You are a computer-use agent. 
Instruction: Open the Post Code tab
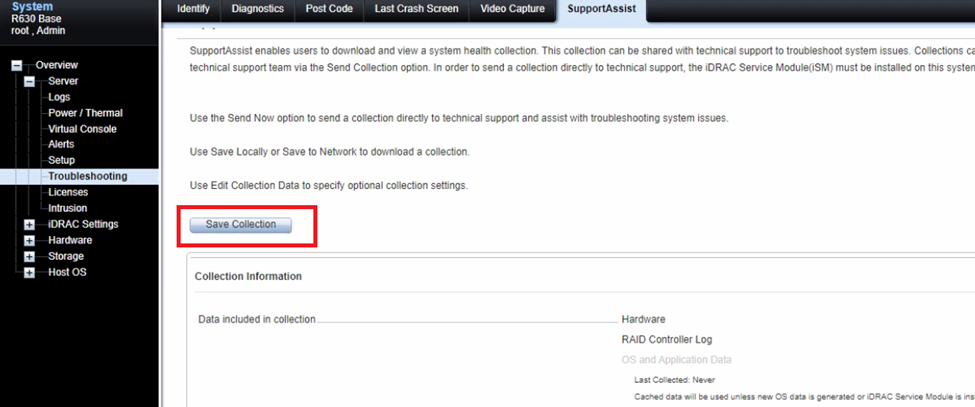click(x=329, y=9)
